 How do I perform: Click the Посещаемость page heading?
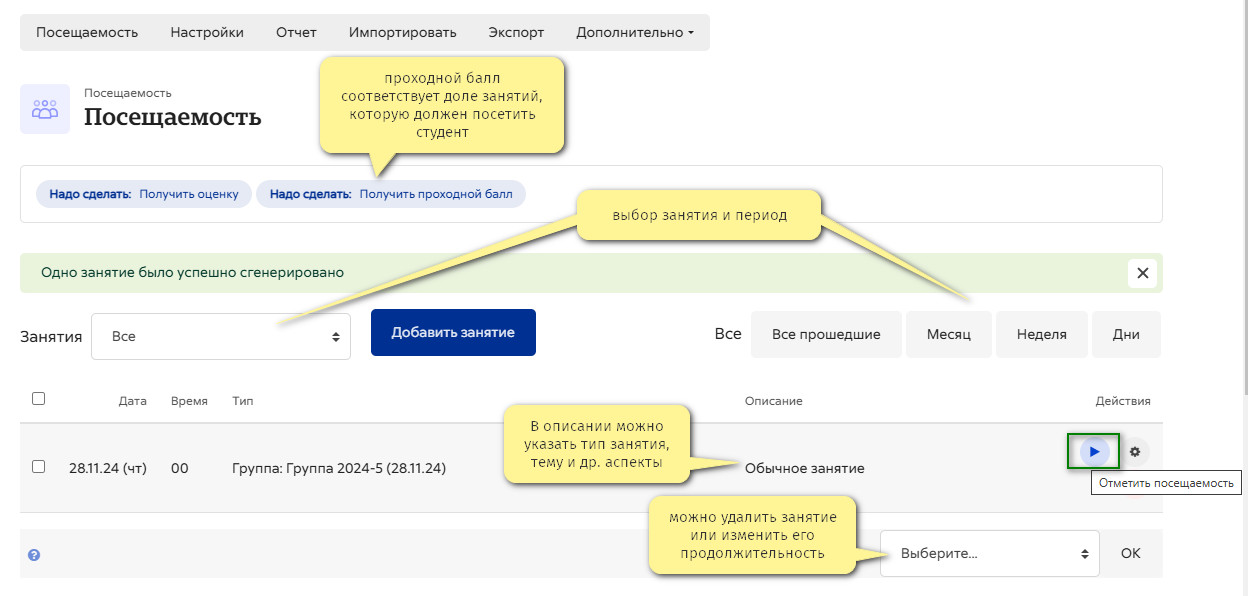173,117
